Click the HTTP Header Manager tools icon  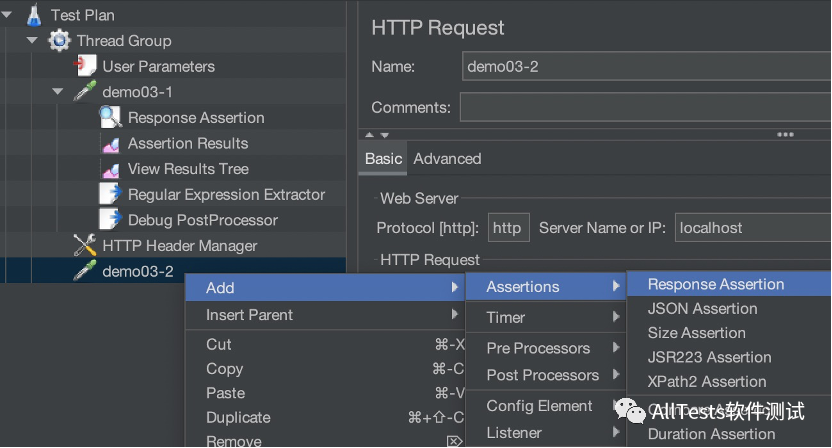(x=85, y=246)
